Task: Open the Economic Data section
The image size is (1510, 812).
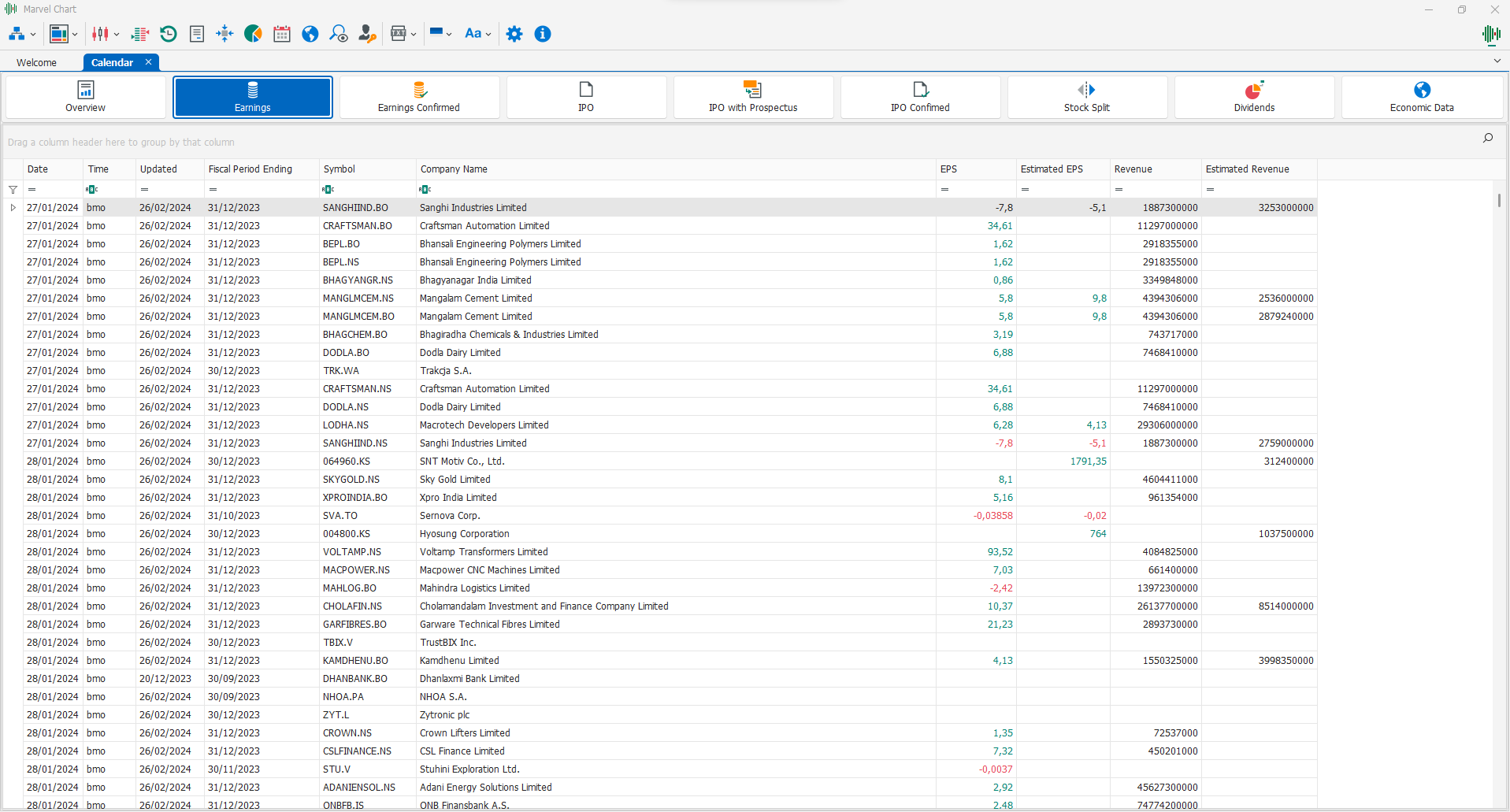Action: (x=1422, y=98)
